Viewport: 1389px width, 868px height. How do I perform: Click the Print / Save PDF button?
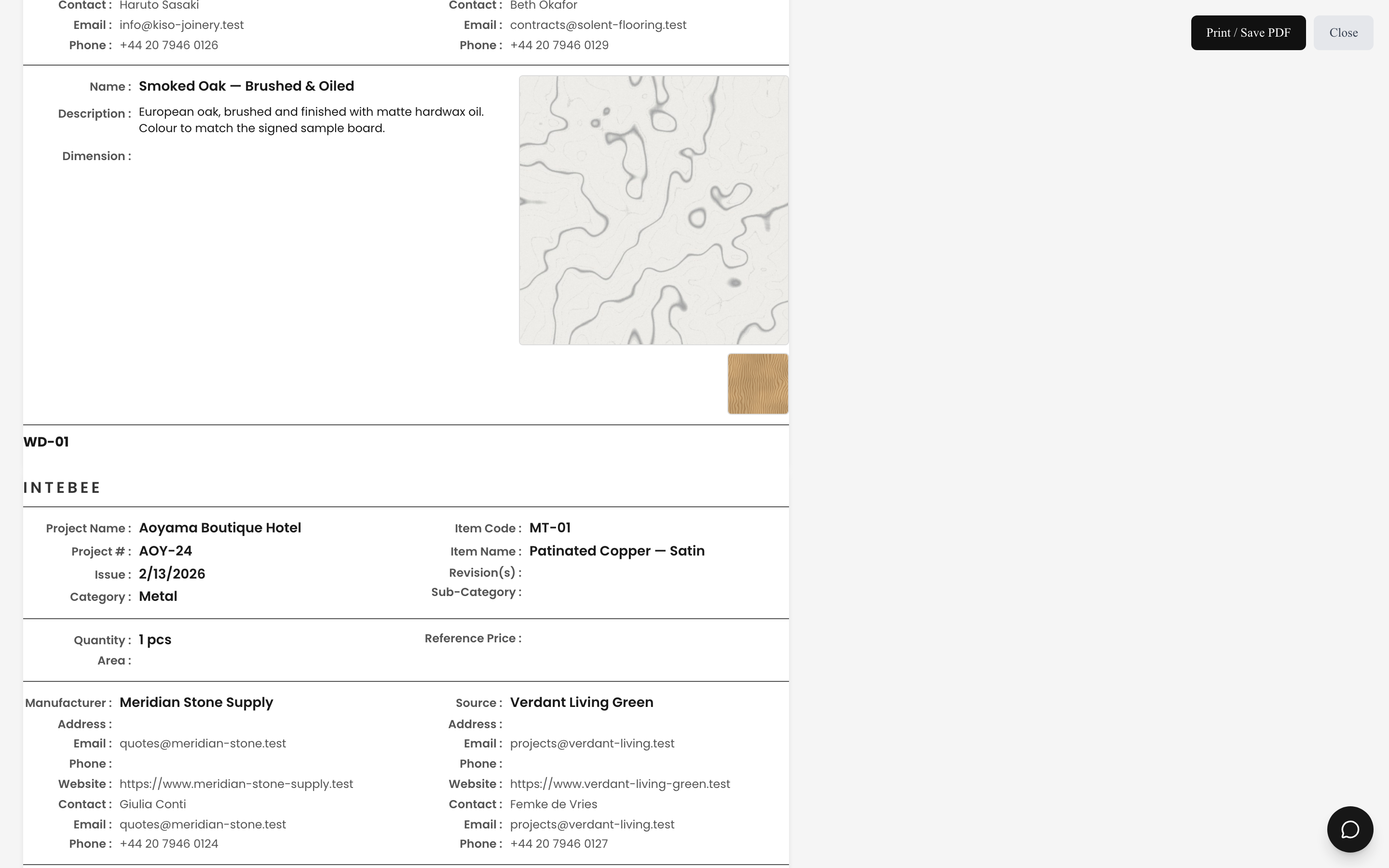coord(1248,33)
